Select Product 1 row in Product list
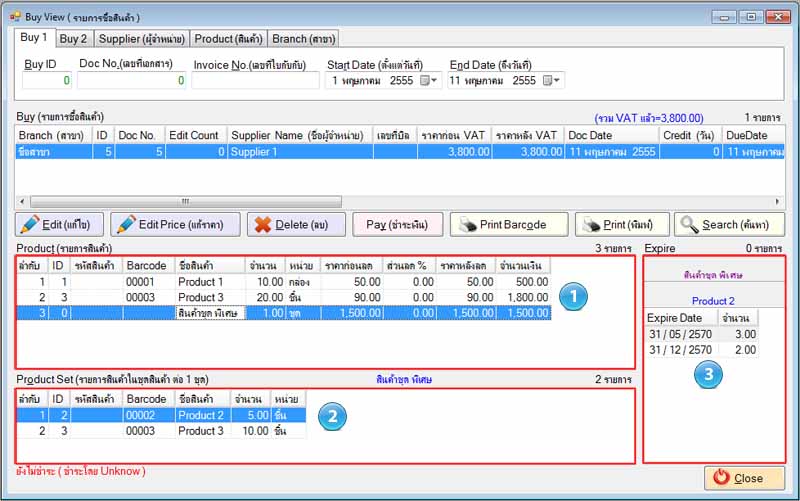The image size is (800, 501). (x=284, y=282)
